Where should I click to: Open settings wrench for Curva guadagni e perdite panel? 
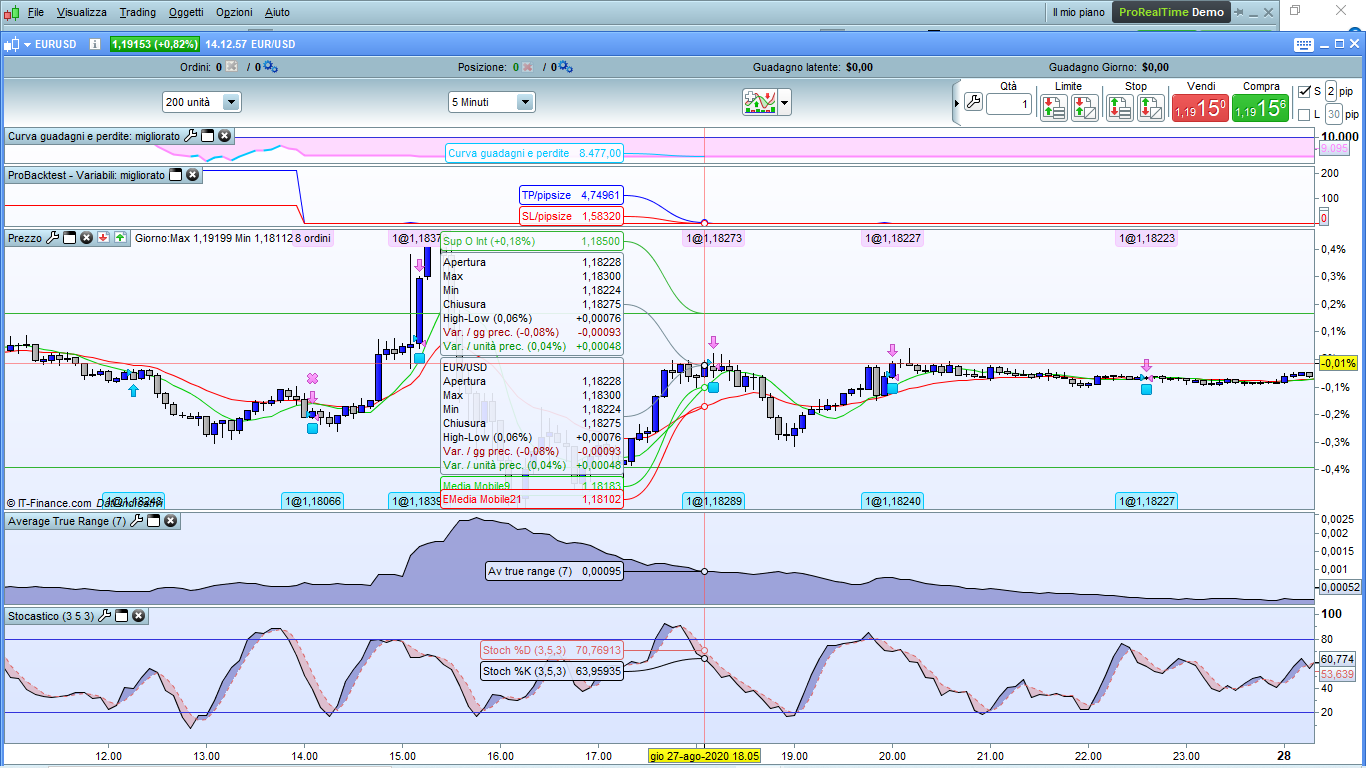pyautogui.click(x=191, y=136)
